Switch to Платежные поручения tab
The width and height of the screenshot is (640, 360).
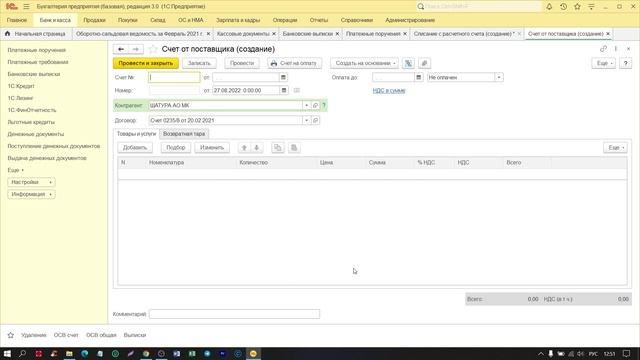pos(373,33)
